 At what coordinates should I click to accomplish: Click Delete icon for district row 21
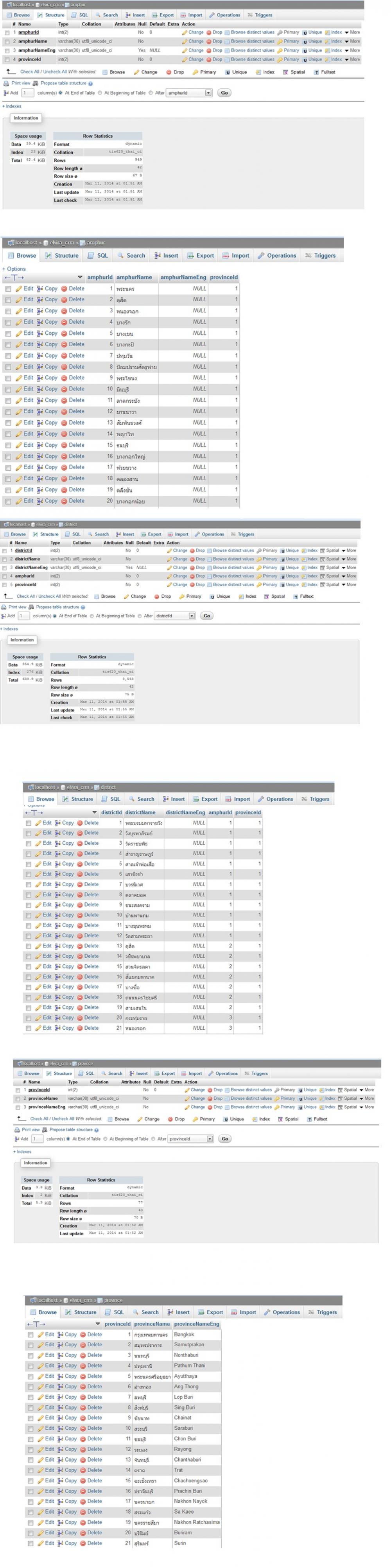pyautogui.click(x=81, y=1028)
